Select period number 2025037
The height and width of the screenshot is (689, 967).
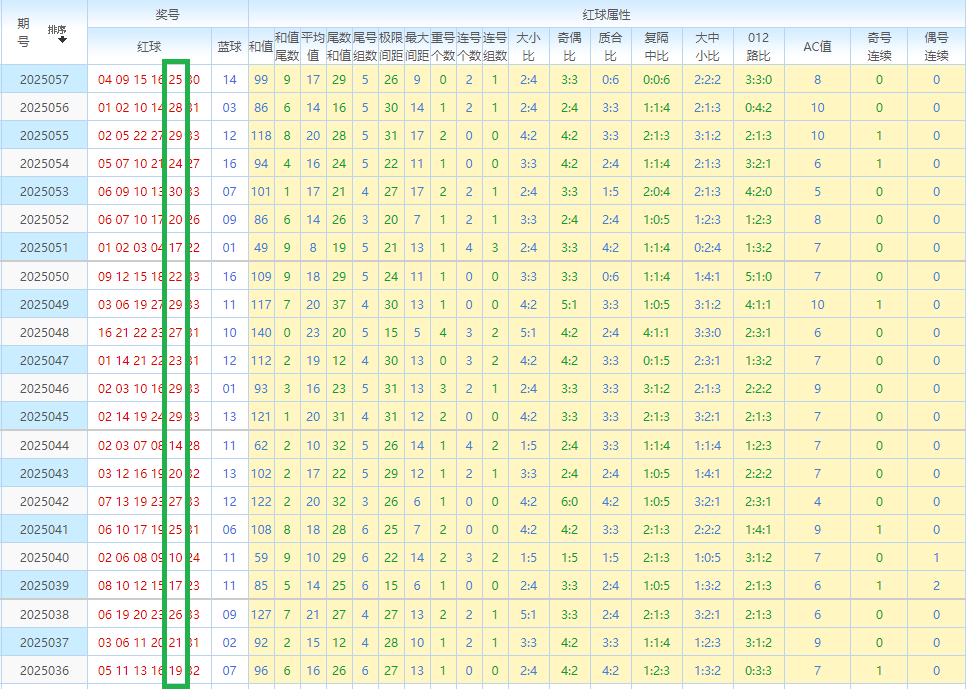click(x=44, y=643)
